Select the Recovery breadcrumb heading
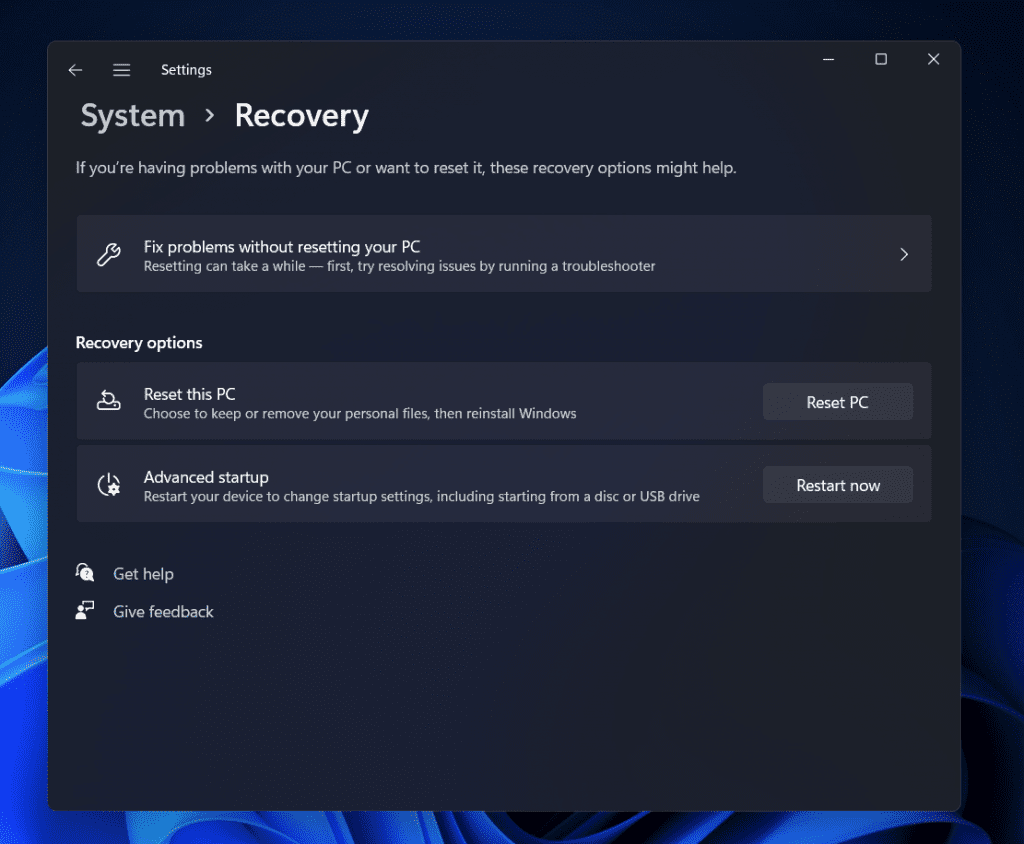The image size is (1024, 844). tap(301, 116)
